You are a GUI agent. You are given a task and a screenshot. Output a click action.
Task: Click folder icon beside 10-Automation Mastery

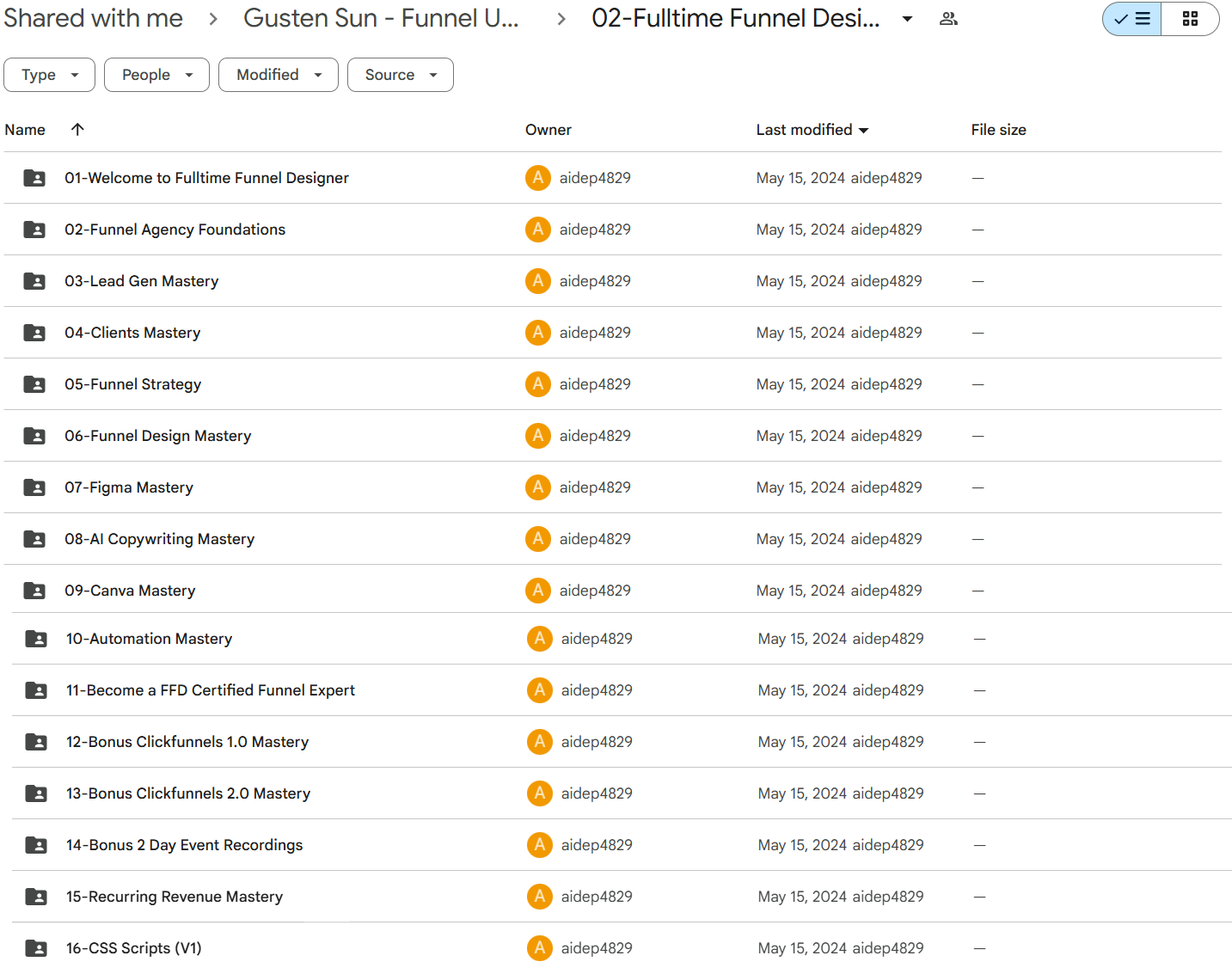tap(36, 639)
